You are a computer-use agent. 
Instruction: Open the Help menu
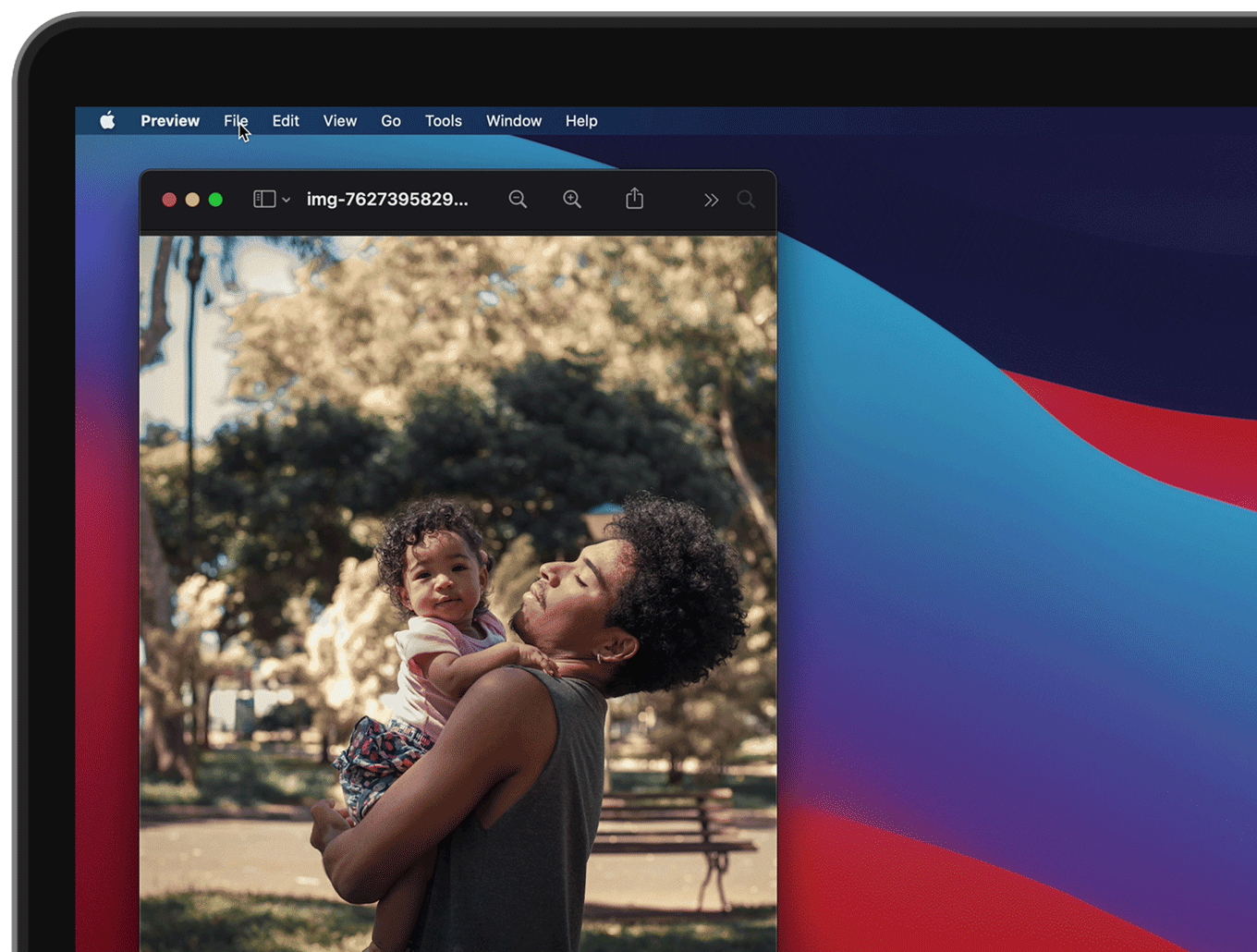pos(581,121)
